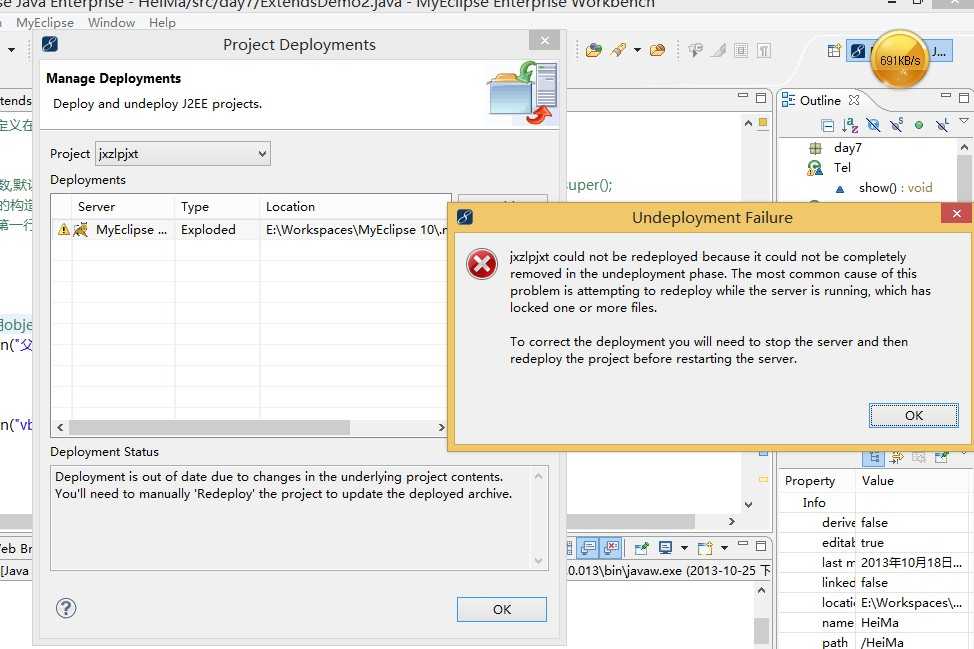Click the Display Selected Console icon

pos(665,547)
